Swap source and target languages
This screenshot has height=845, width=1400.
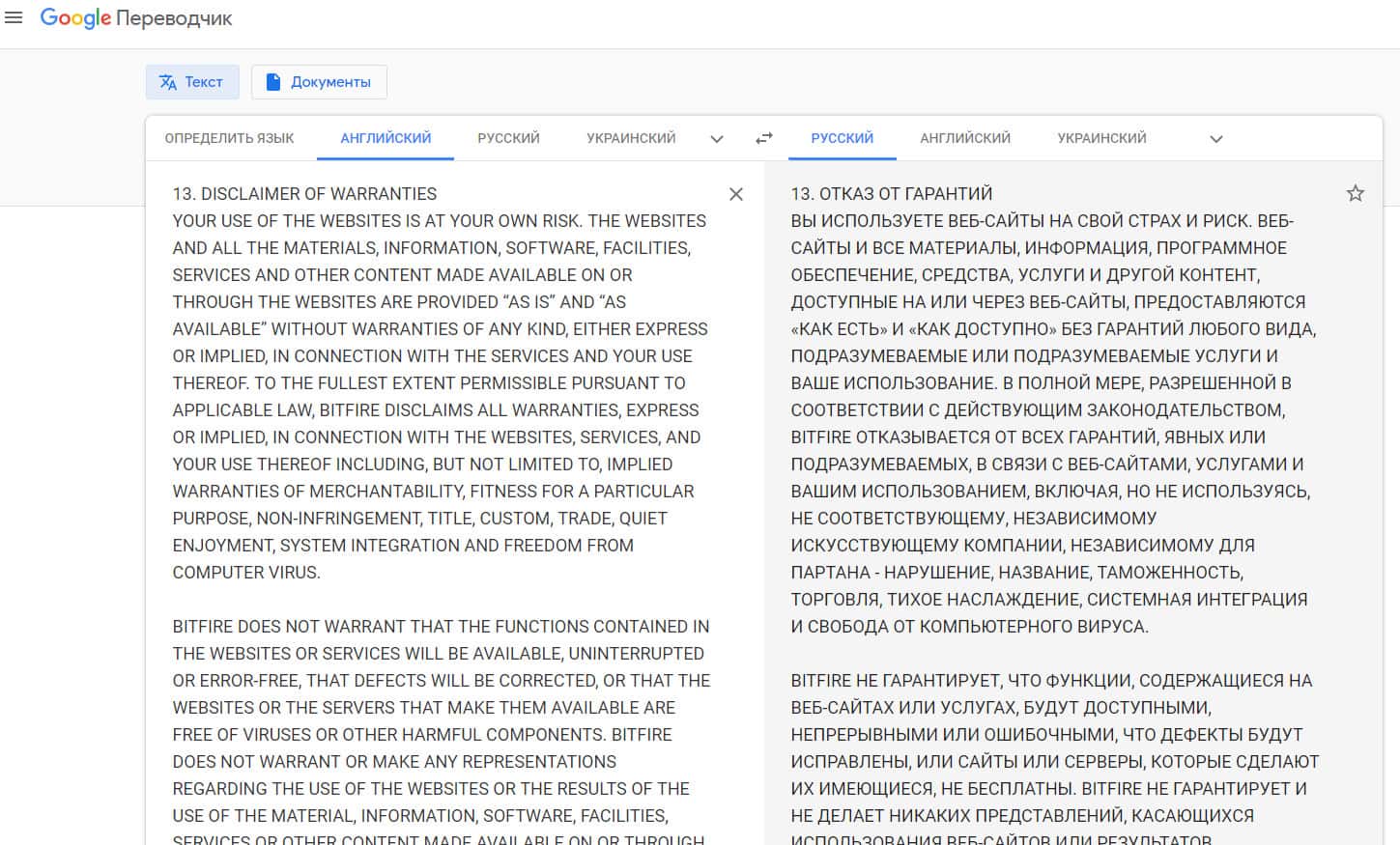coord(763,138)
